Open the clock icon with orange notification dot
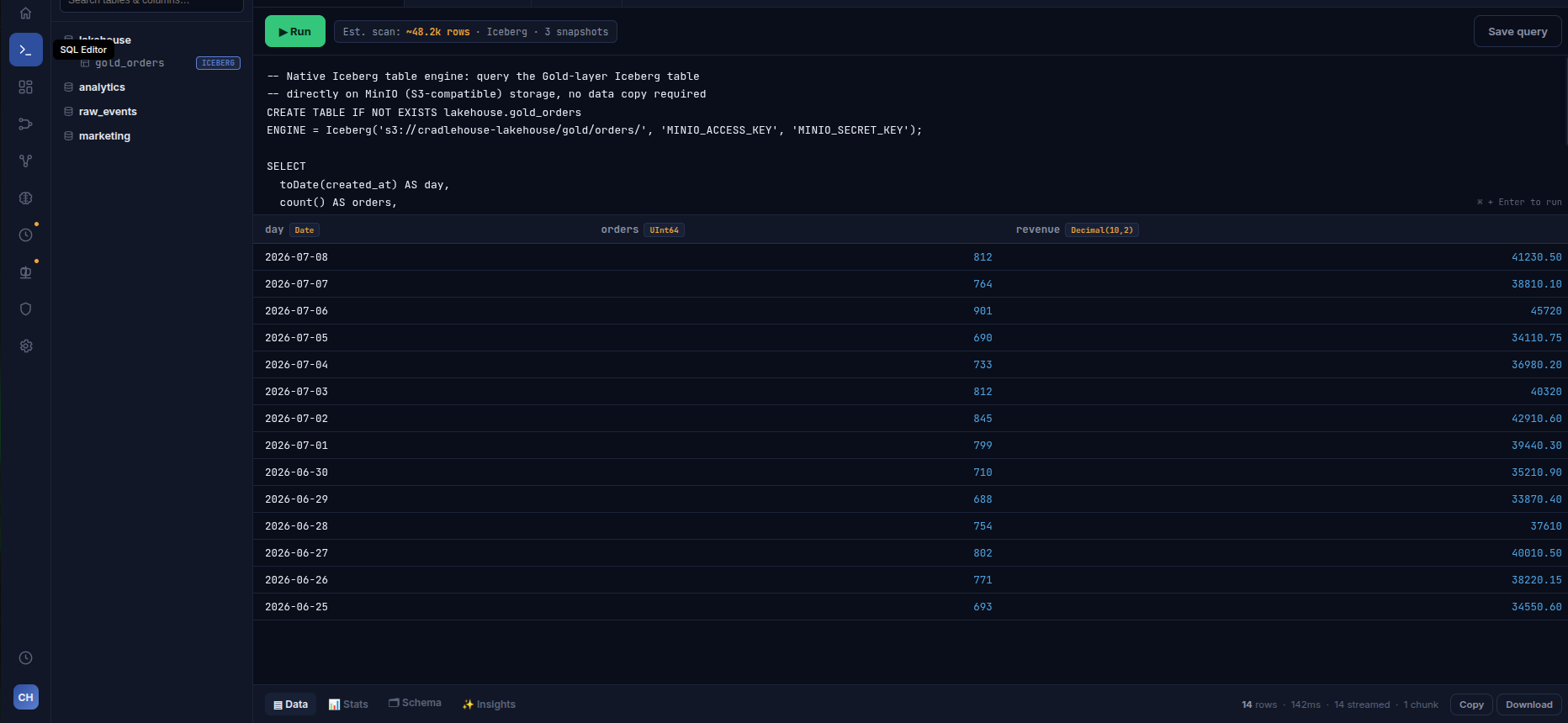Image resolution: width=1568 pixels, height=723 pixels. pyautogui.click(x=26, y=235)
